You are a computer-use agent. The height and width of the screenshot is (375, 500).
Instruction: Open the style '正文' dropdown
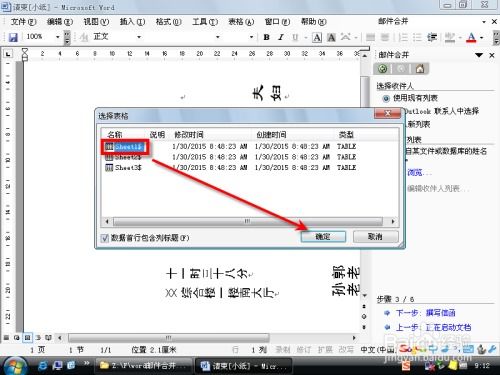tap(139, 37)
